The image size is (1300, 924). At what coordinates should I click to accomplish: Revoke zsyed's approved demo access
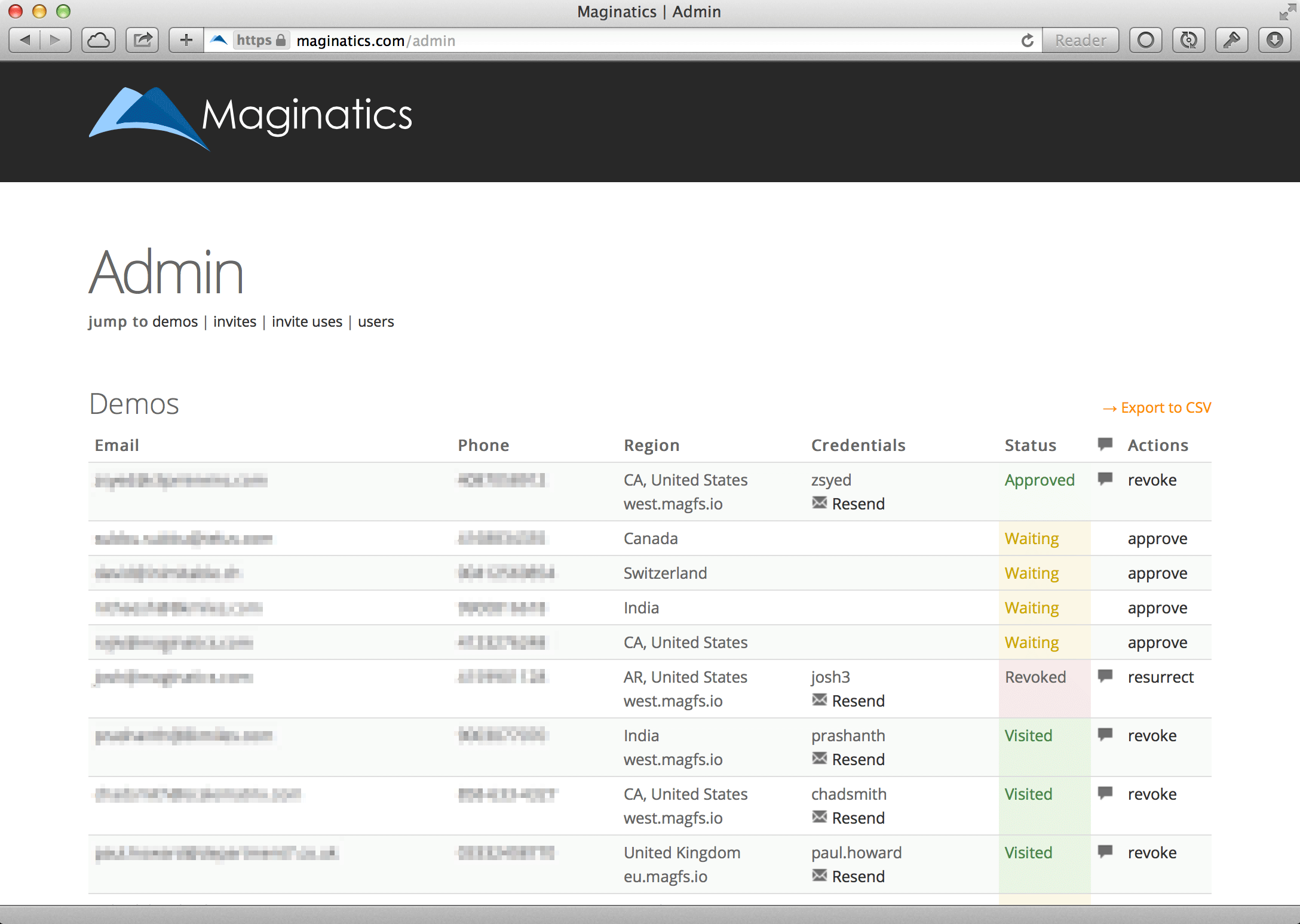1151,480
